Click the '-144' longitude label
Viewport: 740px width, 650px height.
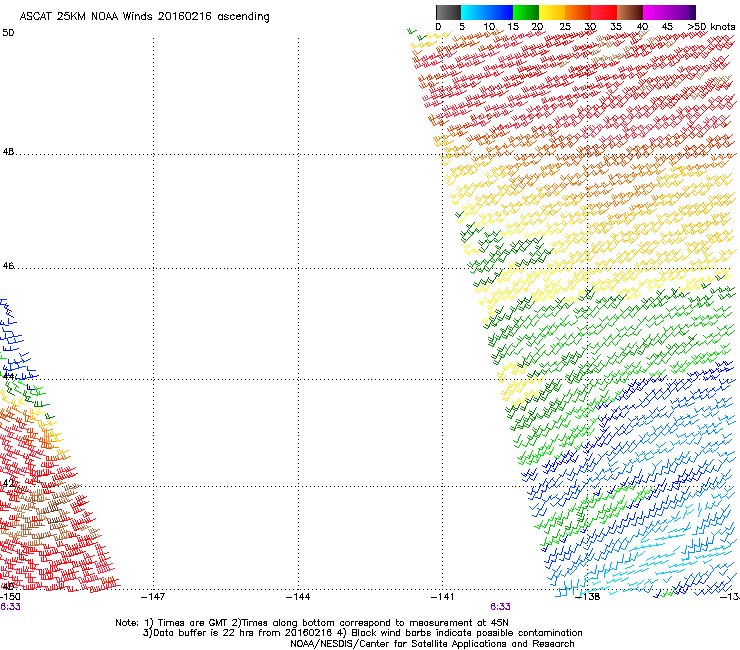coord(298,597)
